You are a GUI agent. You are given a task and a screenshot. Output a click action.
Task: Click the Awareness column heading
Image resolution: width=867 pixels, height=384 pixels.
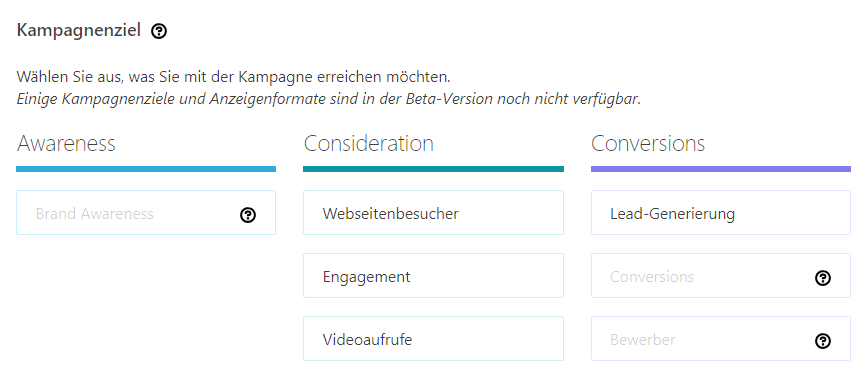tap(66, 143)
